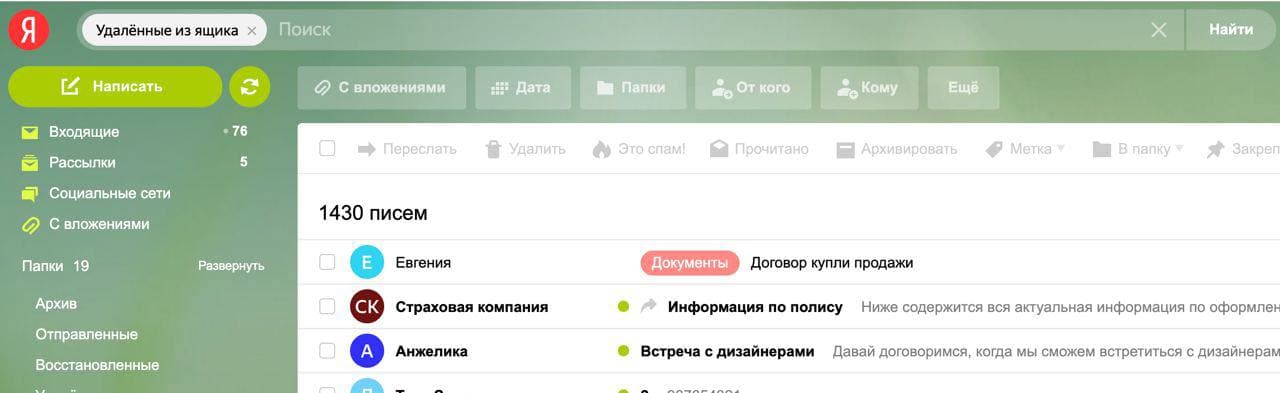Check the box beside Евгения's email
1280x393 pixels.
point(327,263)
